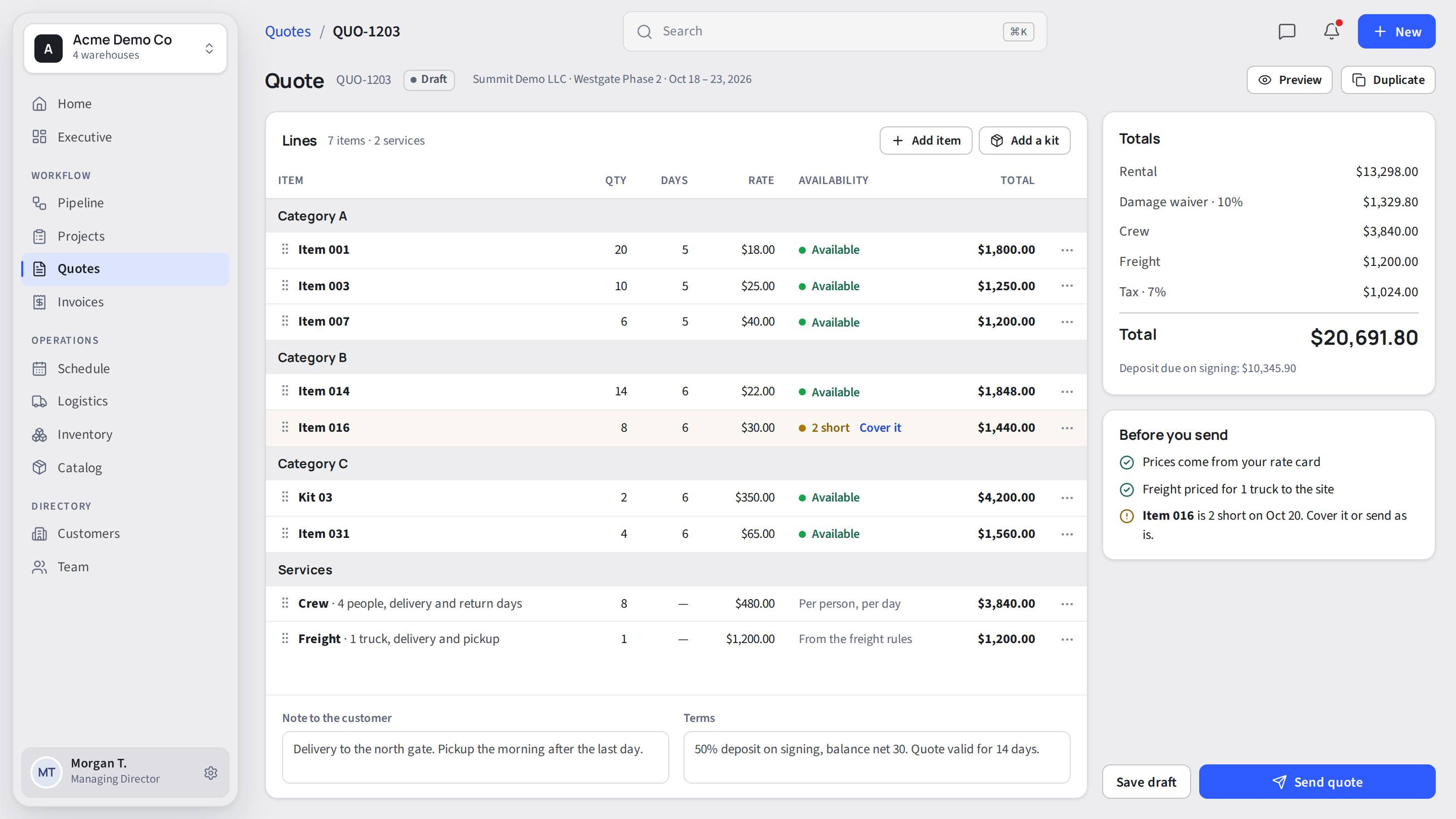Image resolution: width=1456 pixels, height=819 pixels.
Task: Open the Customers directory
Action: click(x=125, y=533)
